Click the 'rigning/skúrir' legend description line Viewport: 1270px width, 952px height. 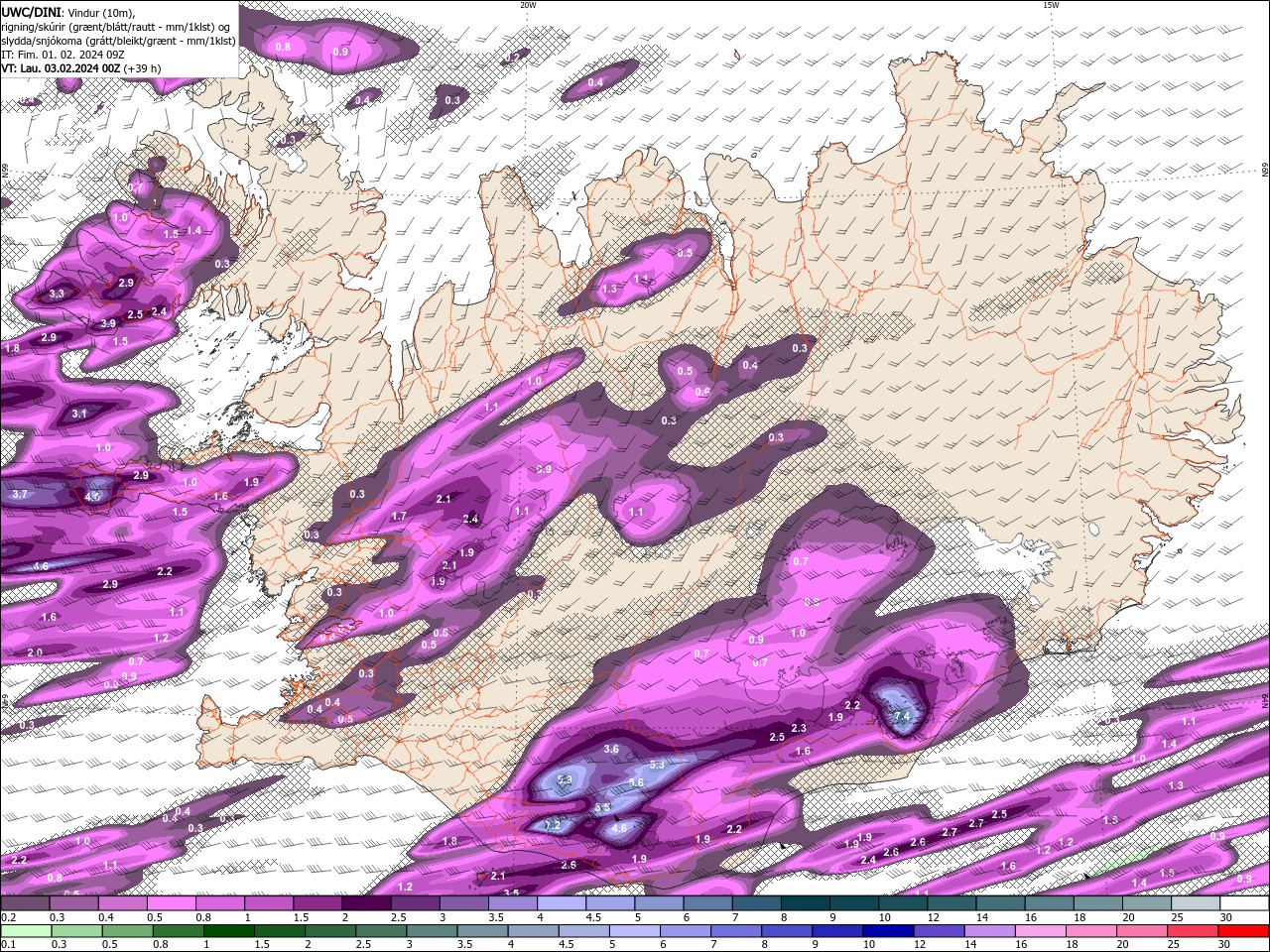point(117,26)
